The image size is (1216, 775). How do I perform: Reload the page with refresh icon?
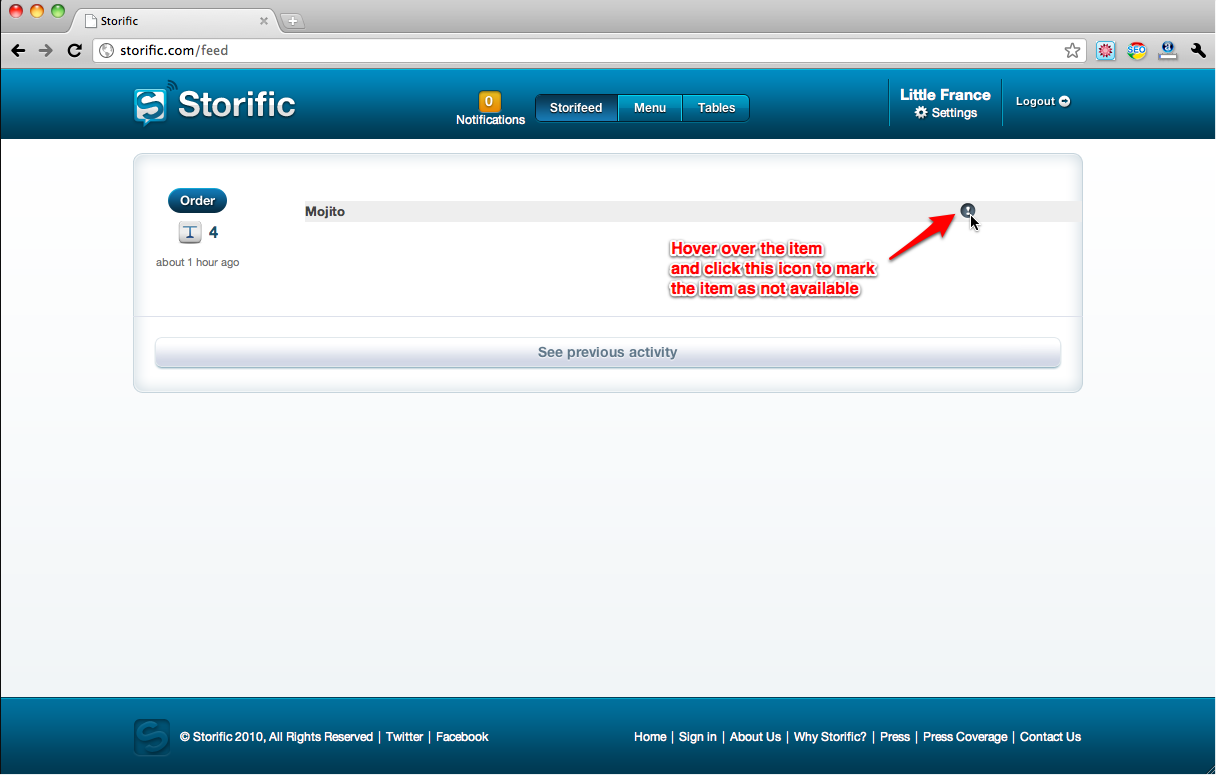(x=74, y=50)
